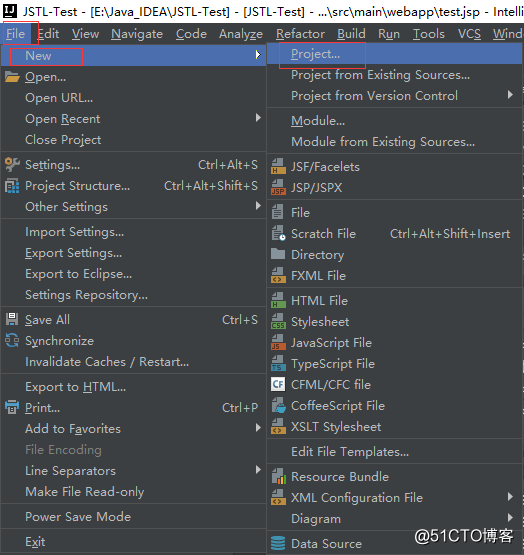Image resolution: width=524 pixels, height=555 pixels.
Task: Click the FXML File icon
Action: [x=278, y=275]
